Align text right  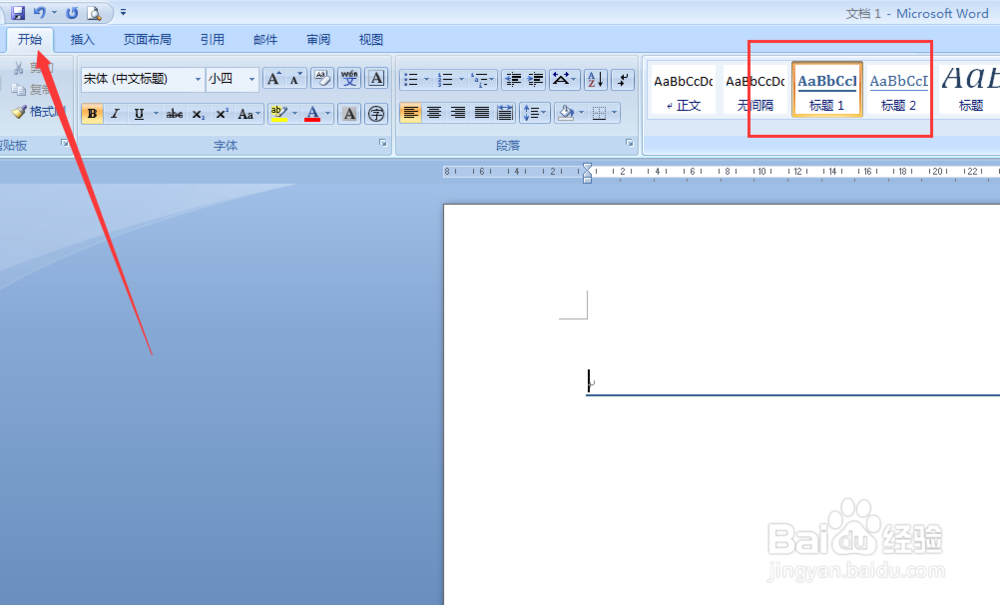tap(457, 113)
